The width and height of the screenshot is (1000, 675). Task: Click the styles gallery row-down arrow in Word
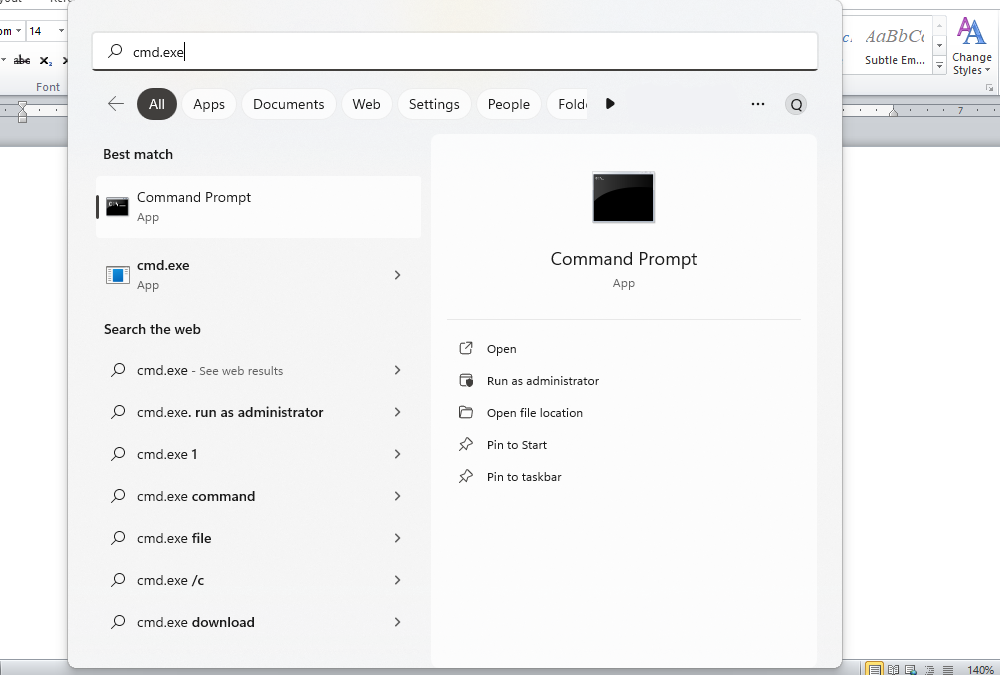point(939,45)
